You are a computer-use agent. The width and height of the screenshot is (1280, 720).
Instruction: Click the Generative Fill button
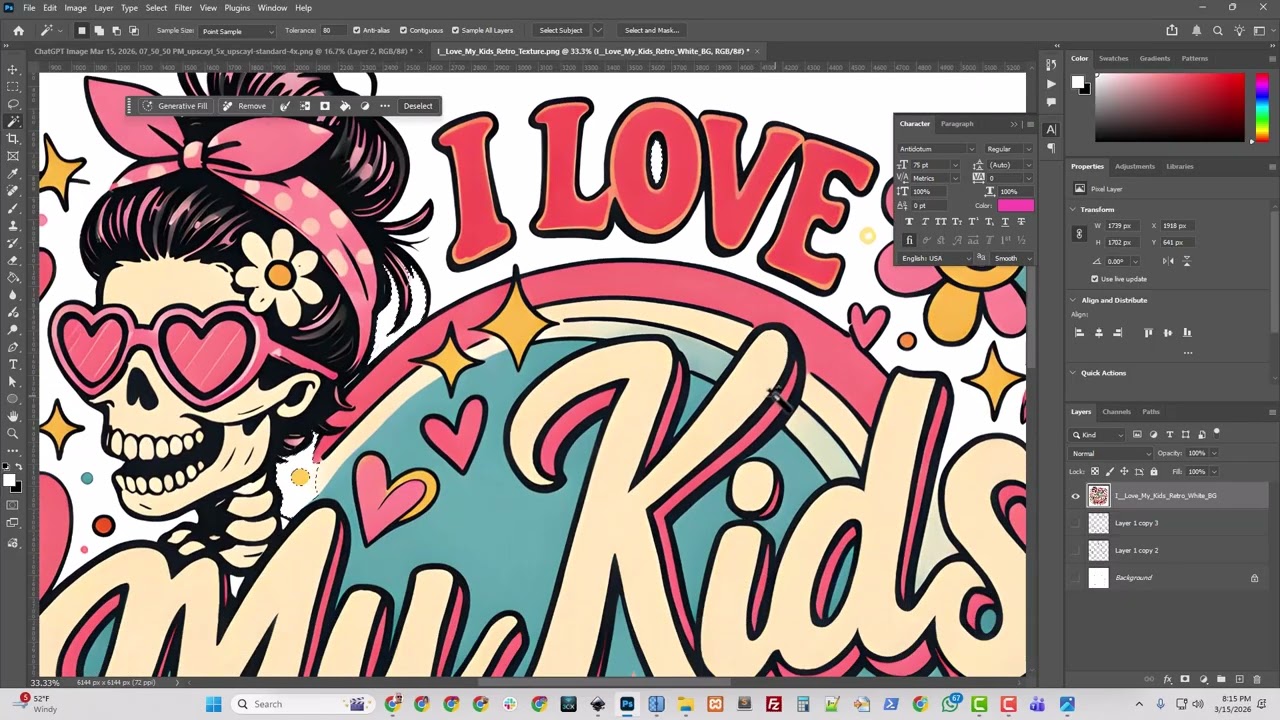point(175,106)
